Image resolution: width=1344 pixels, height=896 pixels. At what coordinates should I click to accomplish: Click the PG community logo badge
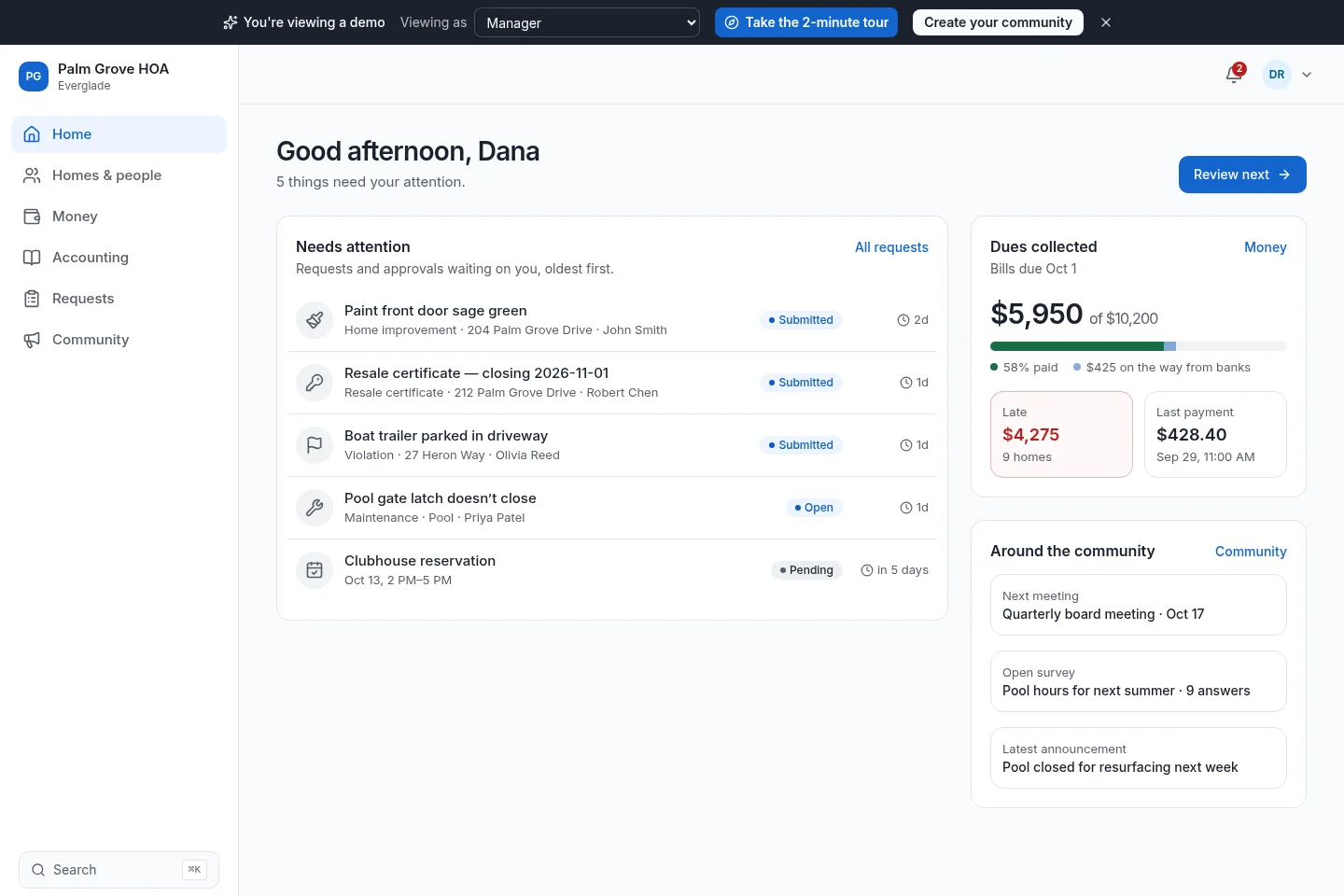click(34, 77)
